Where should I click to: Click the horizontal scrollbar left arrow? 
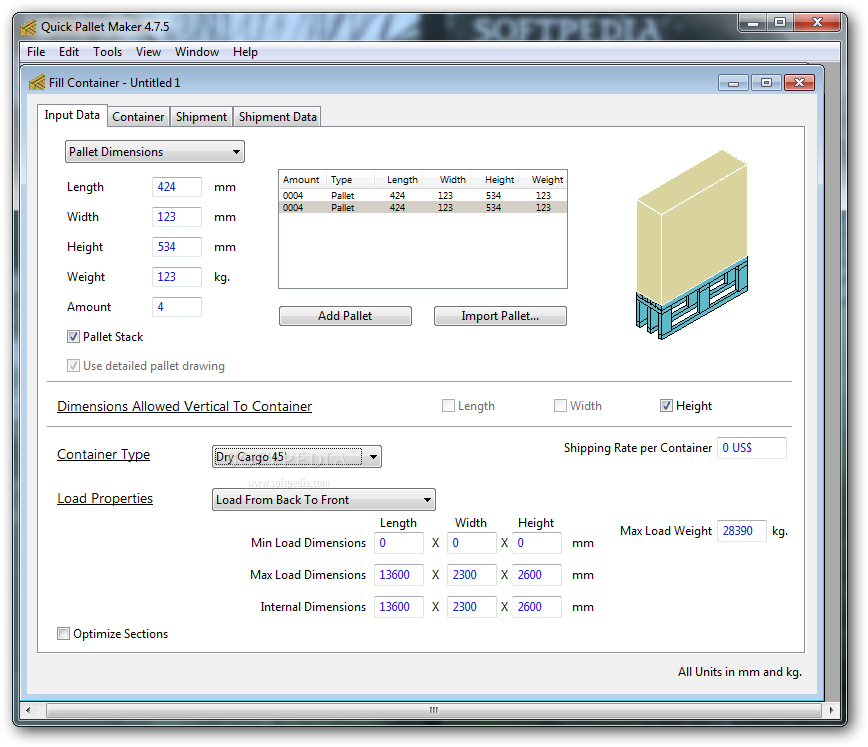tap(28, 710)
